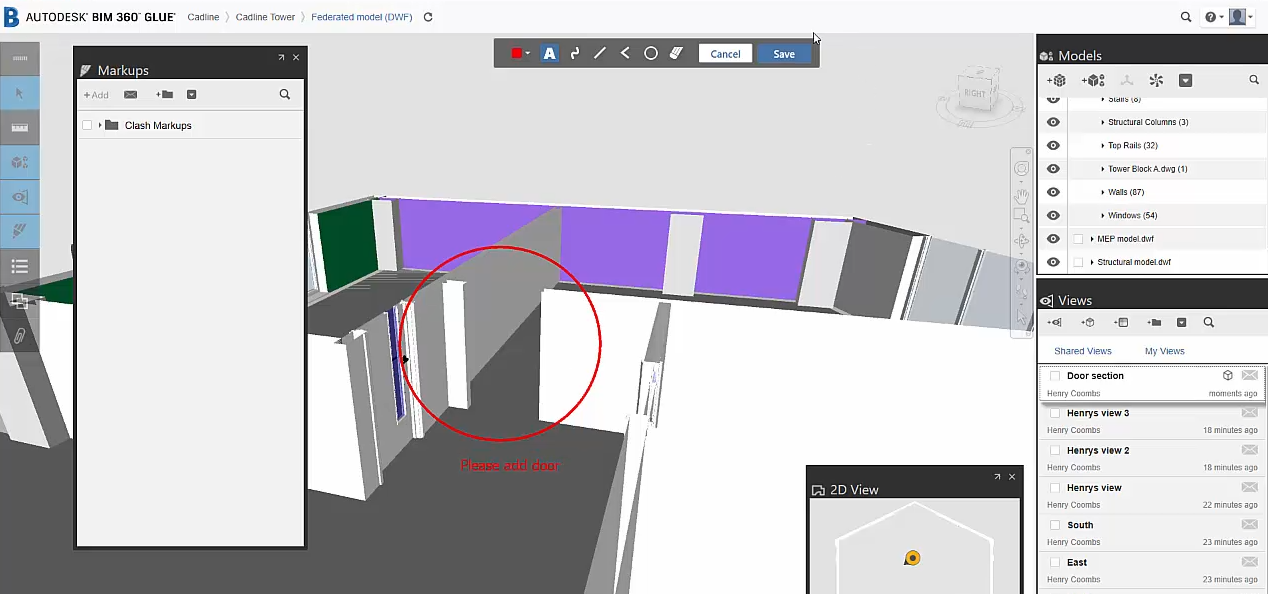
Task: Expand the Clash Markups folder
Action: click(100, 125)
